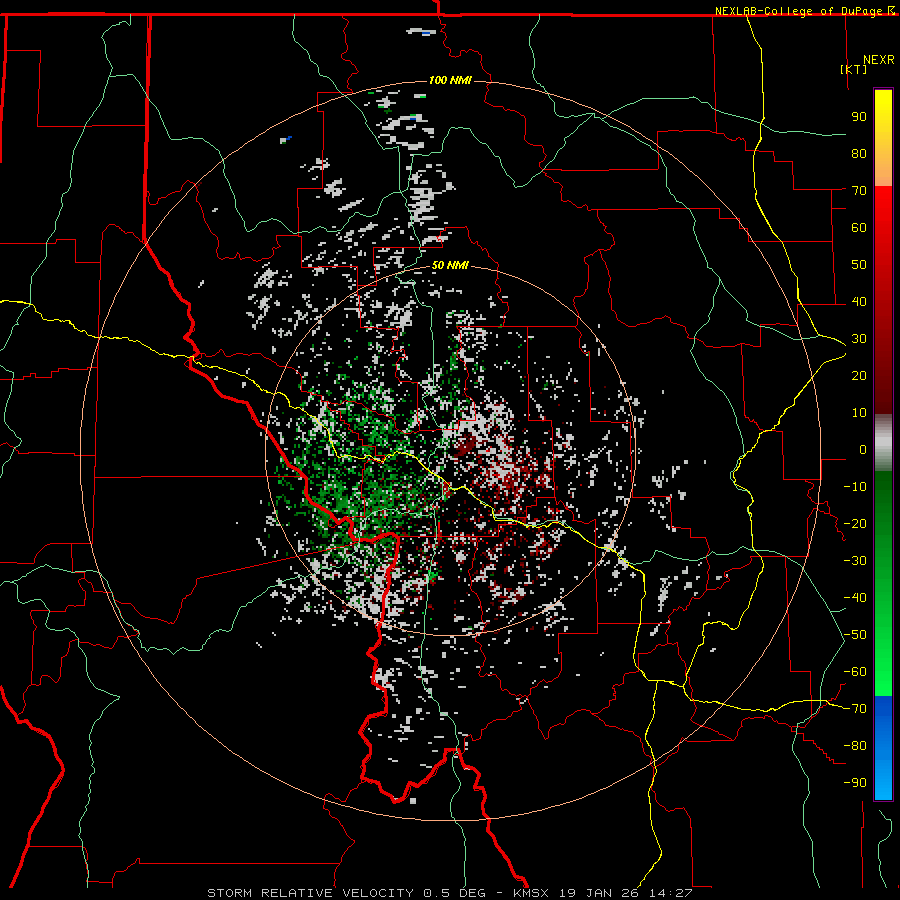
Task: Click the Storm Relative Velocity caption text
Action: pos(449,893)
